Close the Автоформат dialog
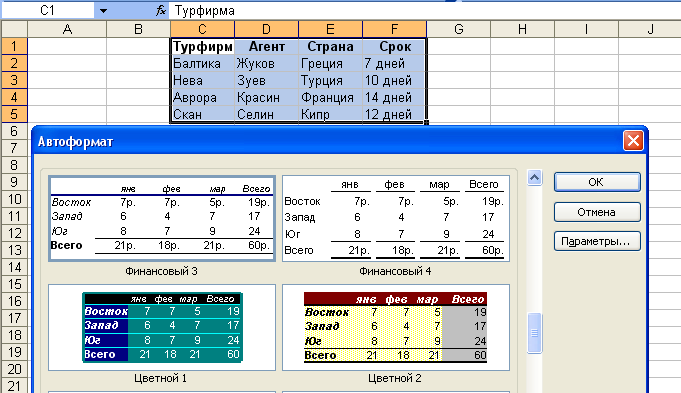681x393 pixels. (x=633, y=141)
